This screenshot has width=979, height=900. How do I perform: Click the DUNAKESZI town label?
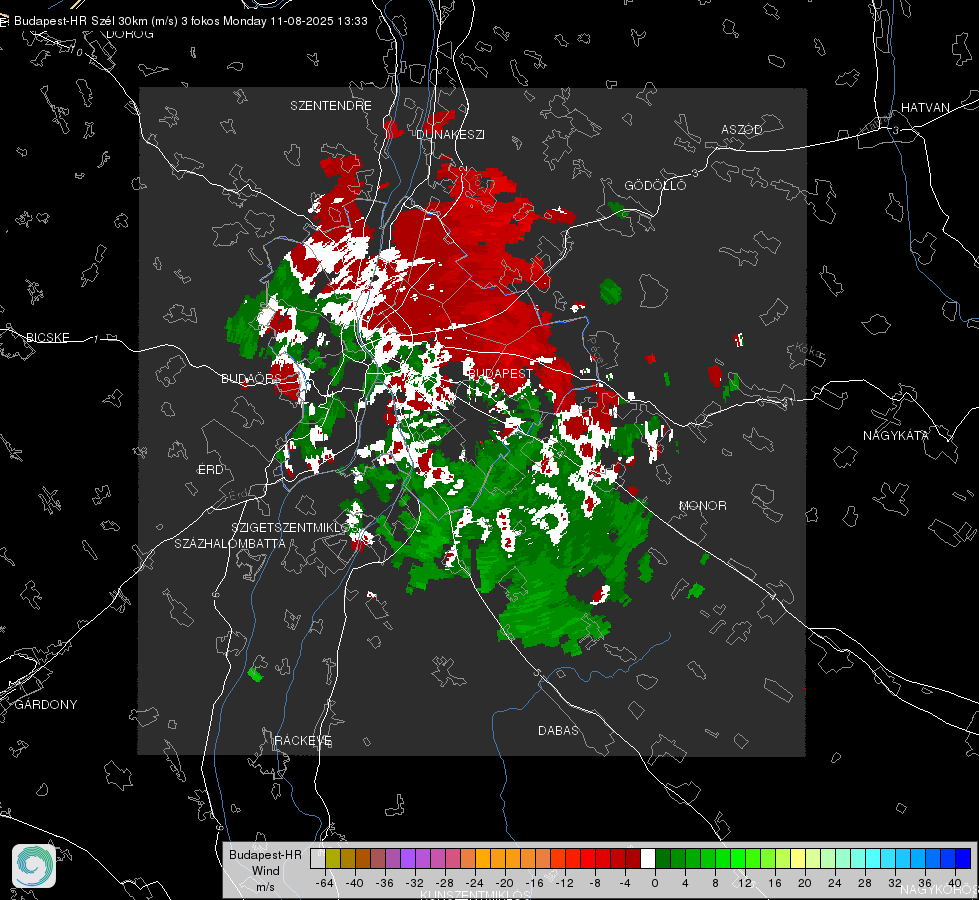tap(450, 134)
